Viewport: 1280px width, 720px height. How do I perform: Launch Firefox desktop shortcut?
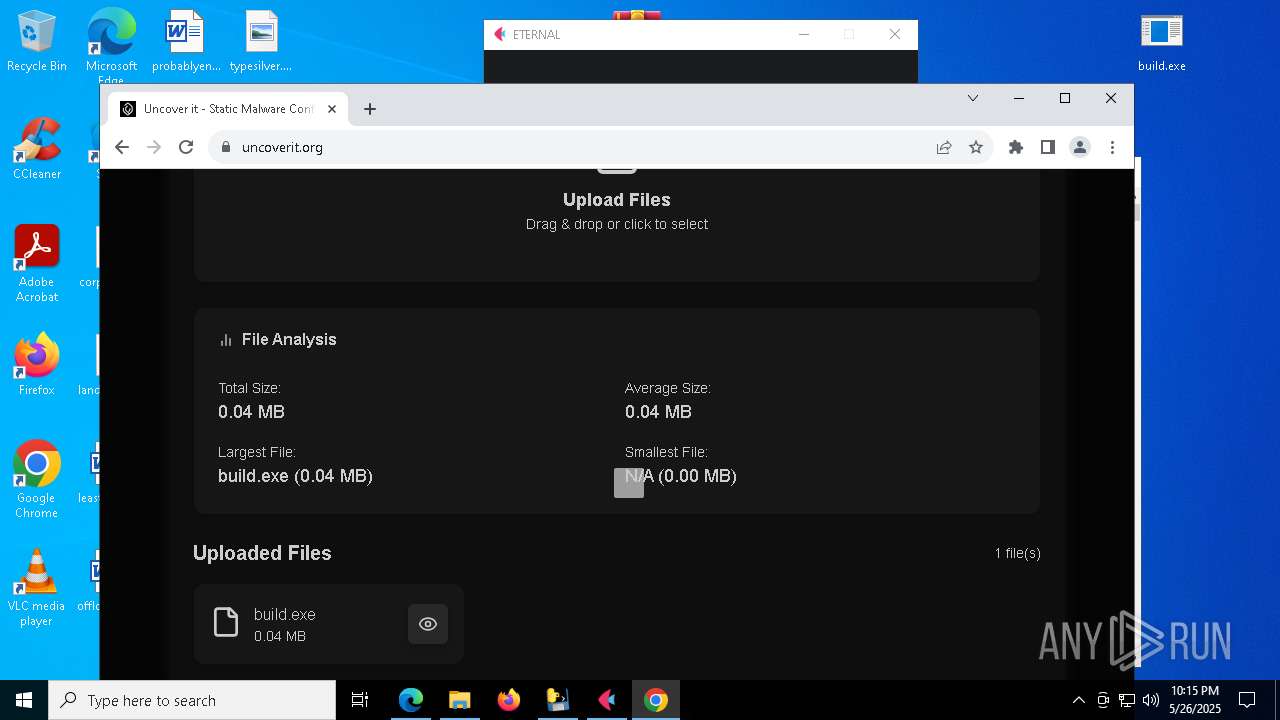tap(37, 365)
